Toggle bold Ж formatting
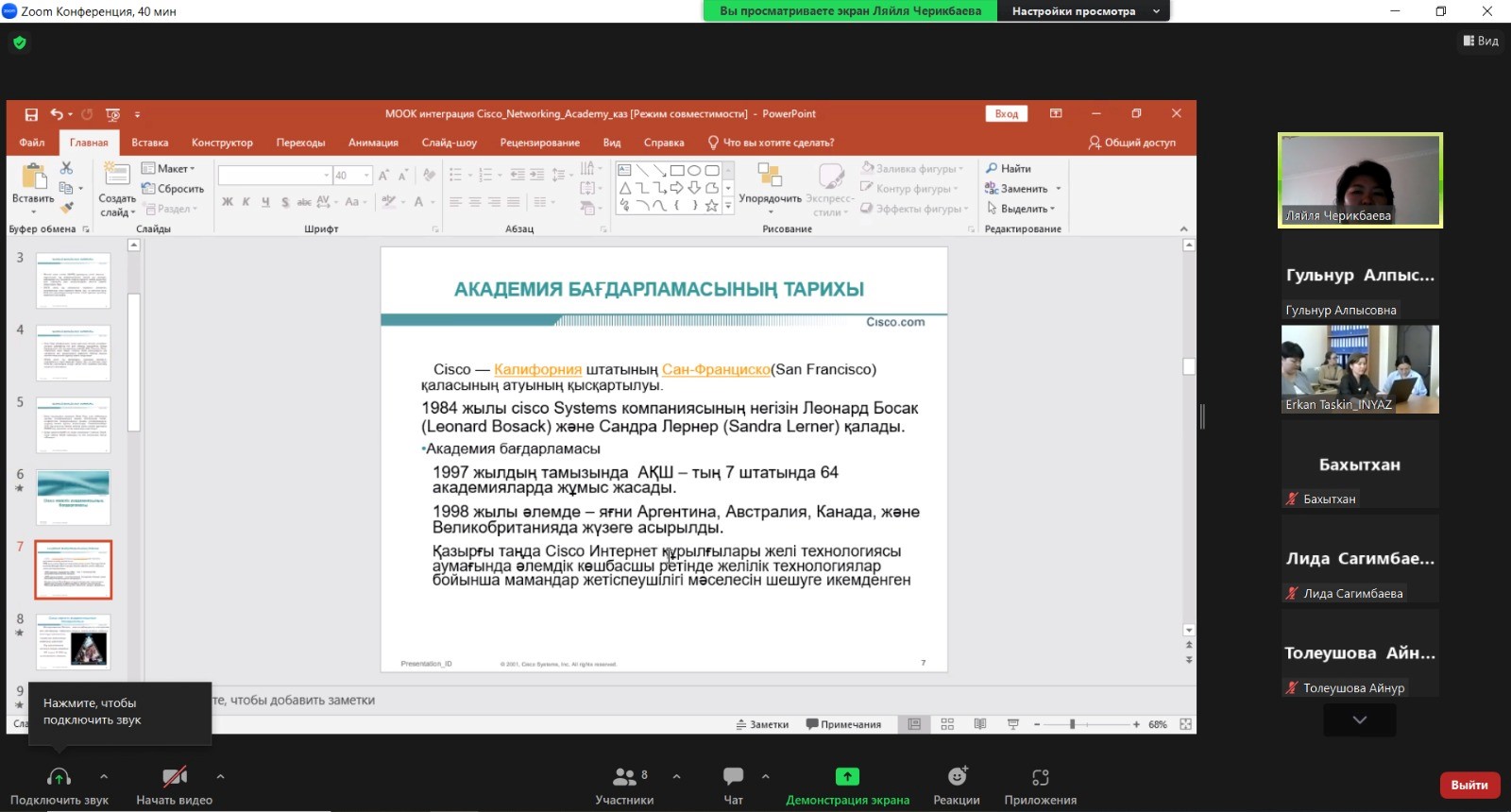The height and width of the screenshot is (812, 1511). tap(228, 201)
